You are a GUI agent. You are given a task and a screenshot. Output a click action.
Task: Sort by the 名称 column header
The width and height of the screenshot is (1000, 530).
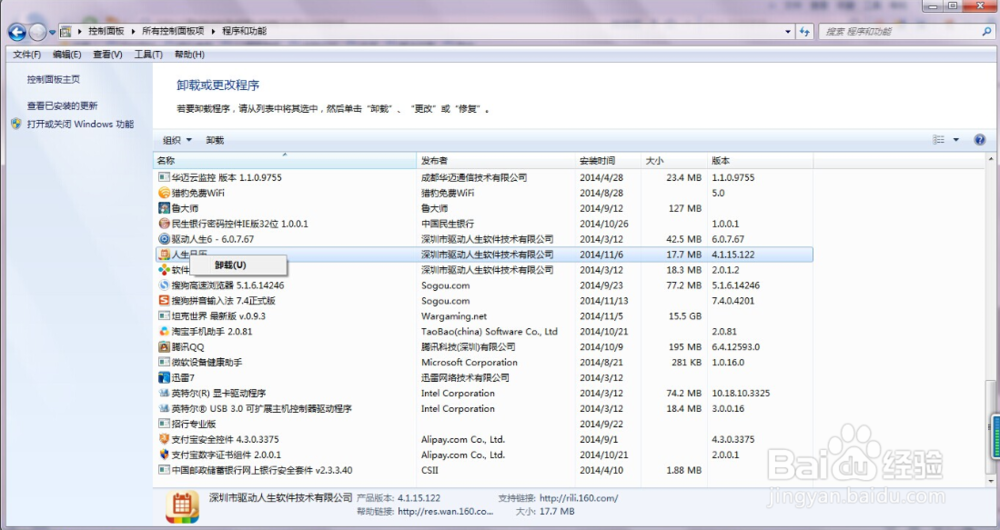click(x=285, y=161)
